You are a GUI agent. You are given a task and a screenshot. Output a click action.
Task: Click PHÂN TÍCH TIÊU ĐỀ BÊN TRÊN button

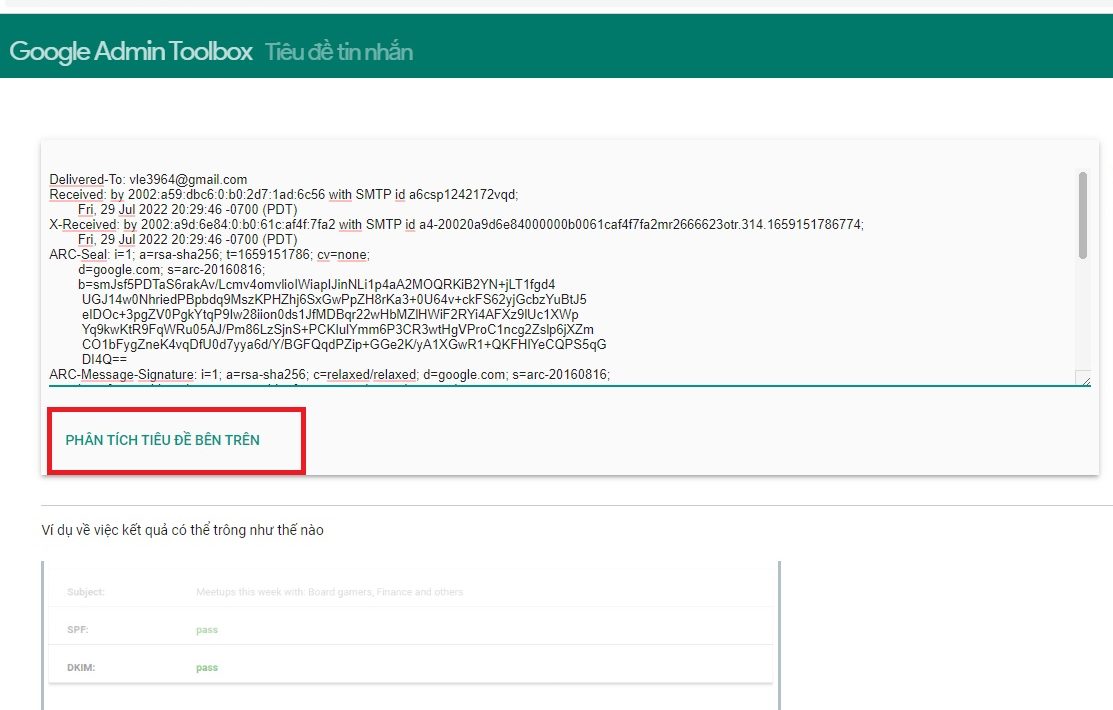[163, 440]
